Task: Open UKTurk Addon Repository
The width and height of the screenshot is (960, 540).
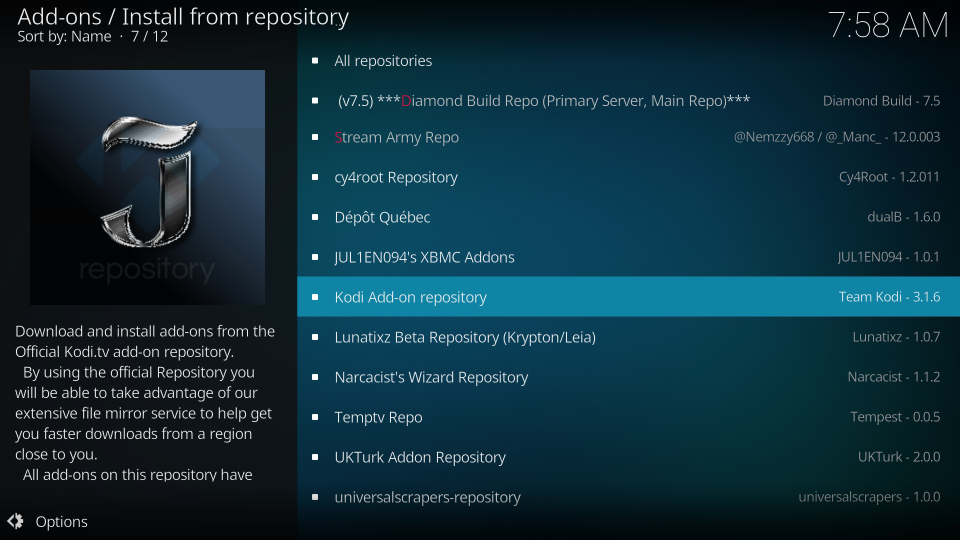Action: pos(420,457)
